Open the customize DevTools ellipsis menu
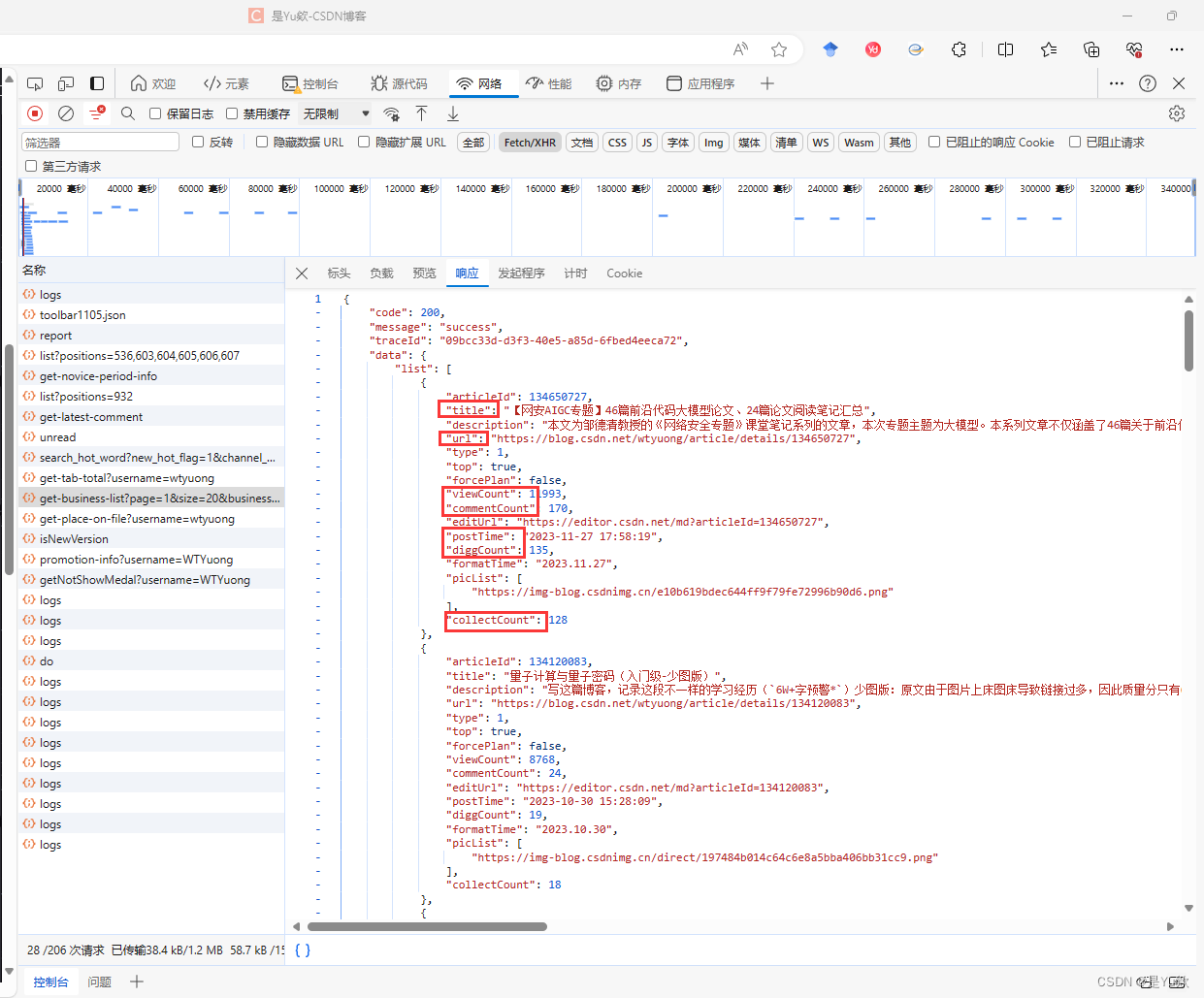The width and height of the screenshot is (1204, 998). click(1117, 83)
